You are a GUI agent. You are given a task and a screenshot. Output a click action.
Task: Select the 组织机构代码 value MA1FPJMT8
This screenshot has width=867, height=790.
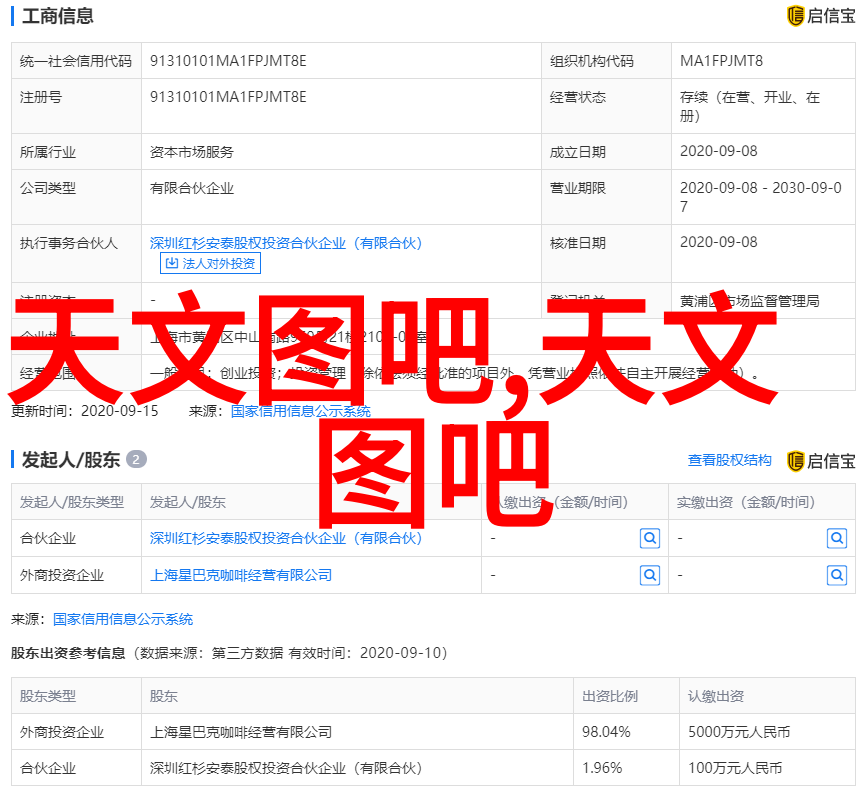pos(721,61)
